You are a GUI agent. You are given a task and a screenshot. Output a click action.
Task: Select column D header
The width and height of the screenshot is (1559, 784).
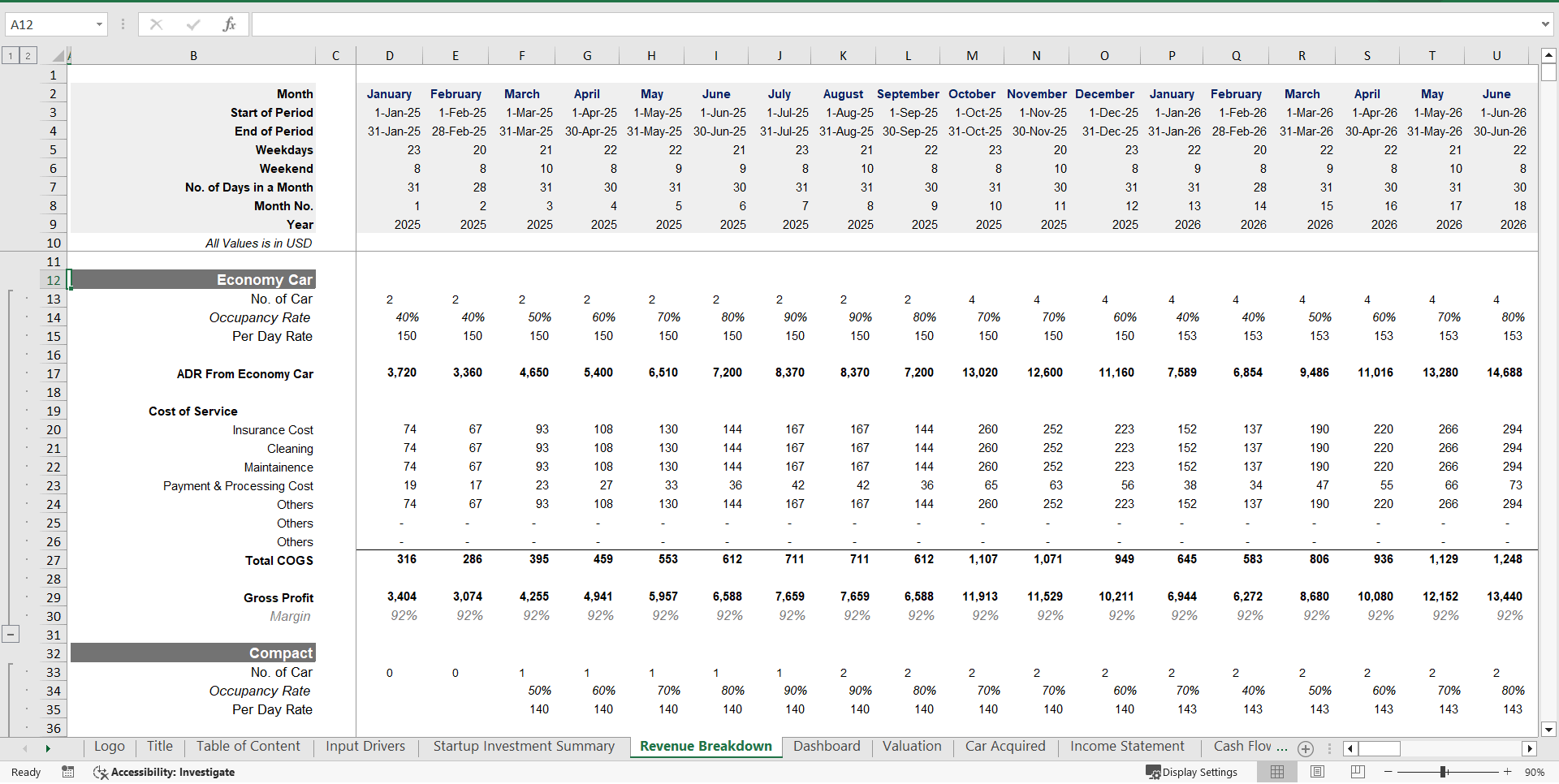point(390,56)
